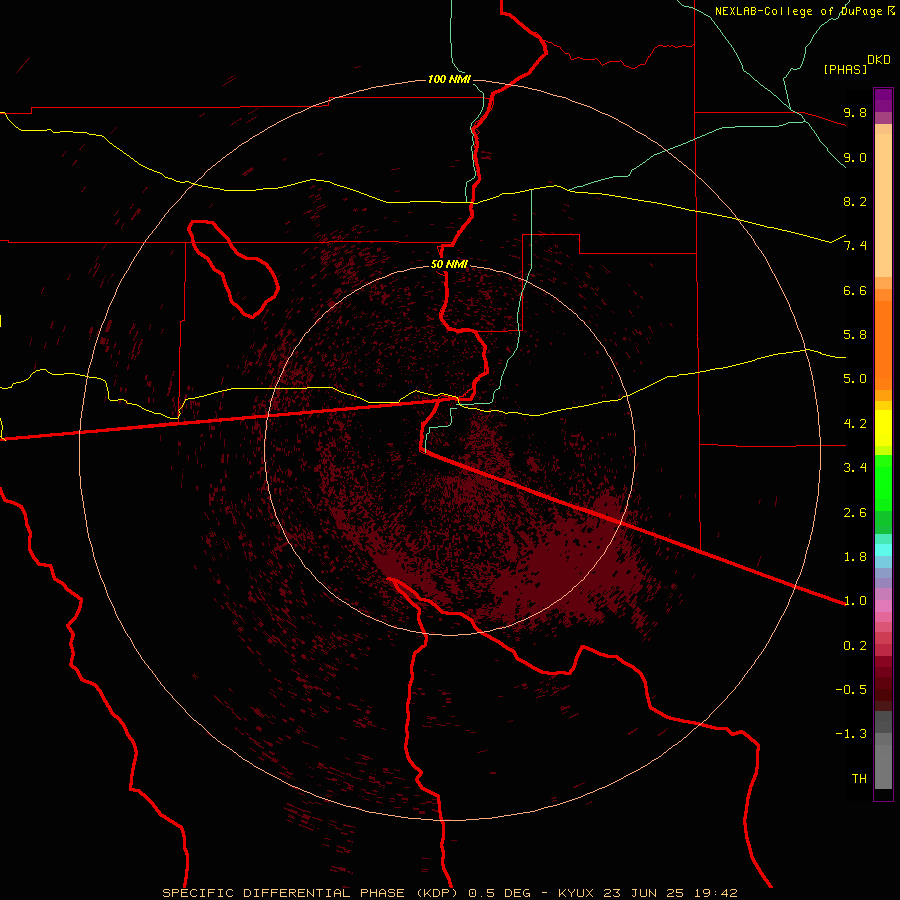900x900 pixels.
Task: Click the 19:42 timestamp
Action: [715, 893]
